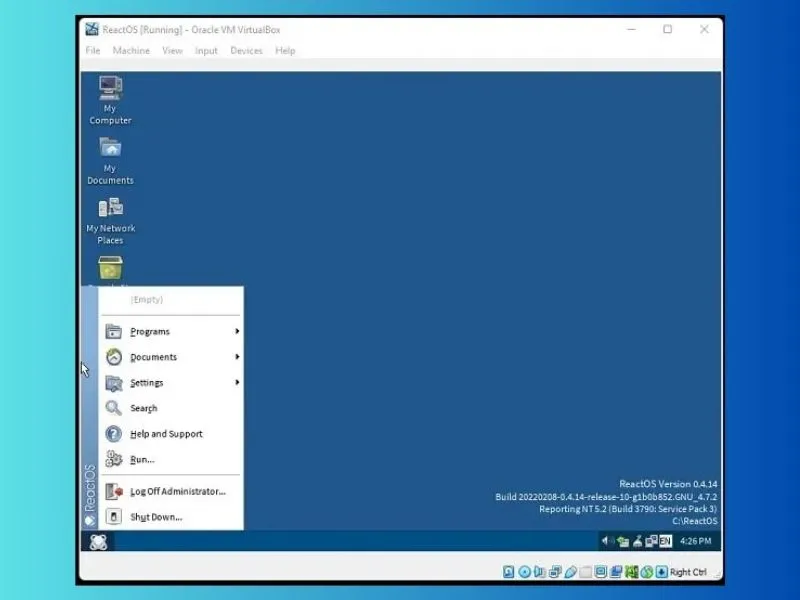Click the VirtualBox keyboard capture arrow icon
This screenshot has height=600, width=800.
point(662,572)
